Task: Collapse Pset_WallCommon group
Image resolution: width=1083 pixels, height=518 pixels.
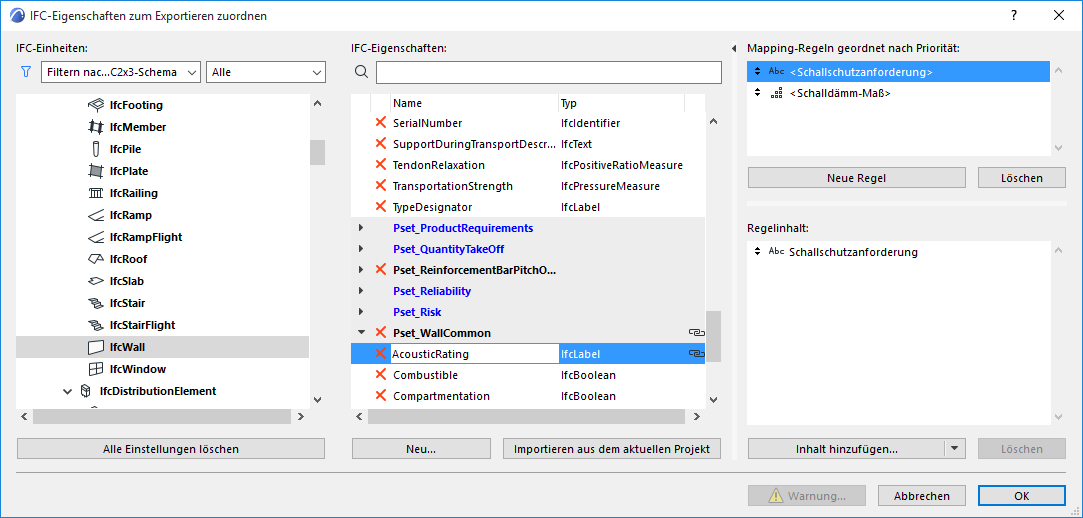Action: click(x=361, y=333)
